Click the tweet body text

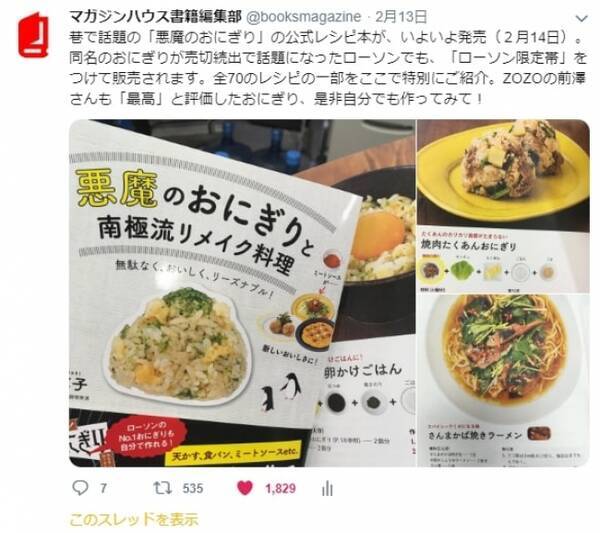click(328, 68)
